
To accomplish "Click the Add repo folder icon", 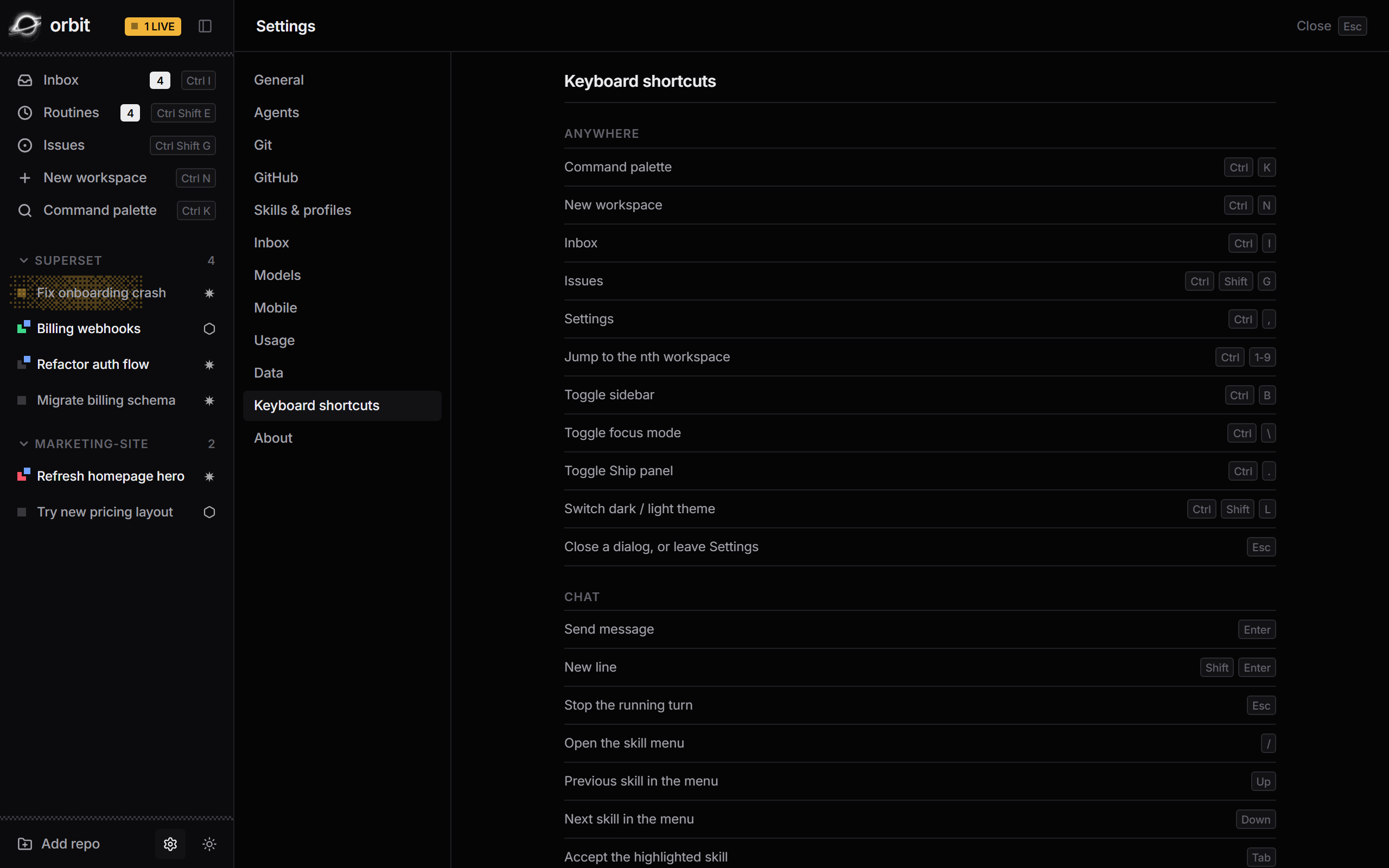I will (x=24, y=843).
